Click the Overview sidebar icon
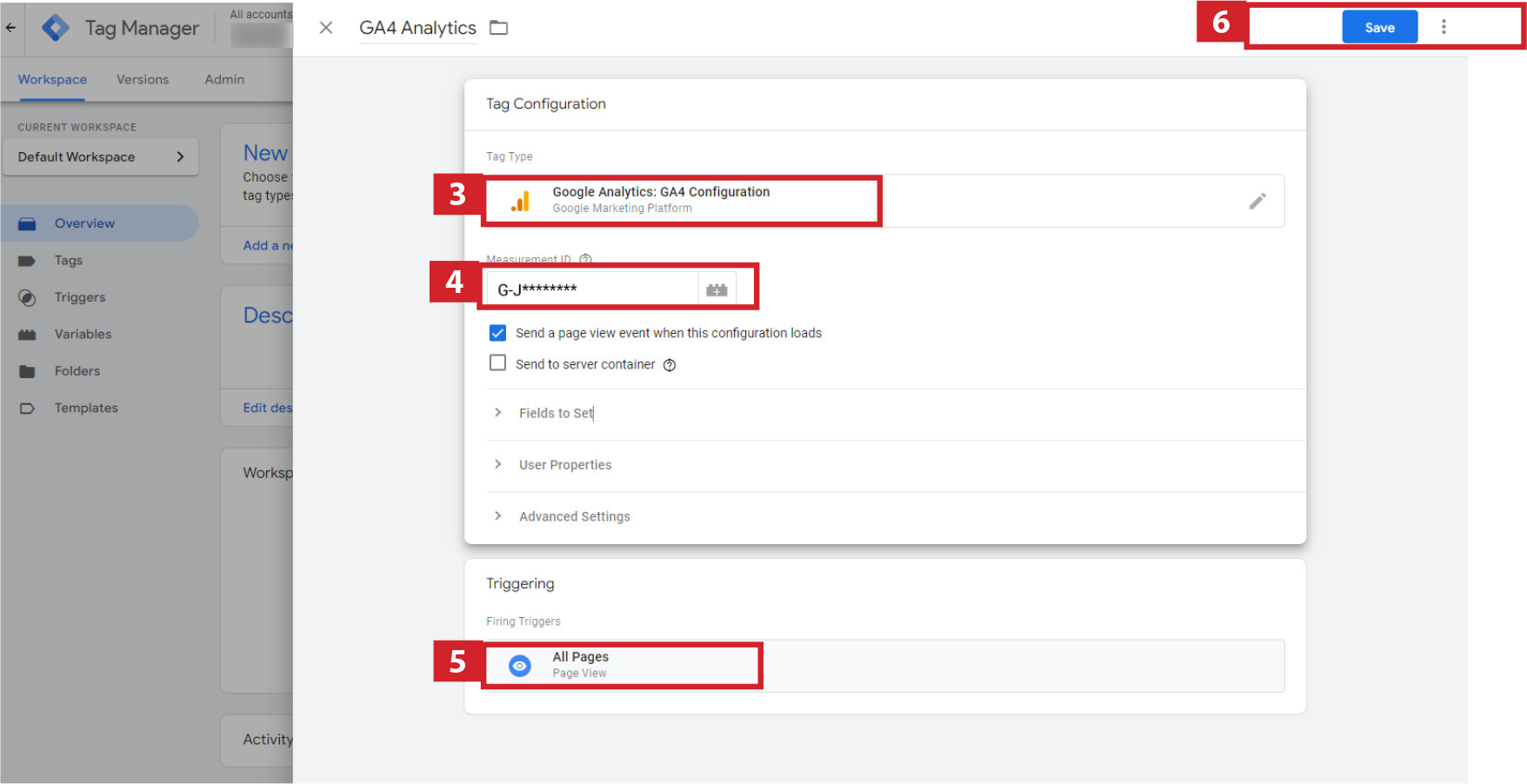The image size is (1527, 784). tap(27, 224)
